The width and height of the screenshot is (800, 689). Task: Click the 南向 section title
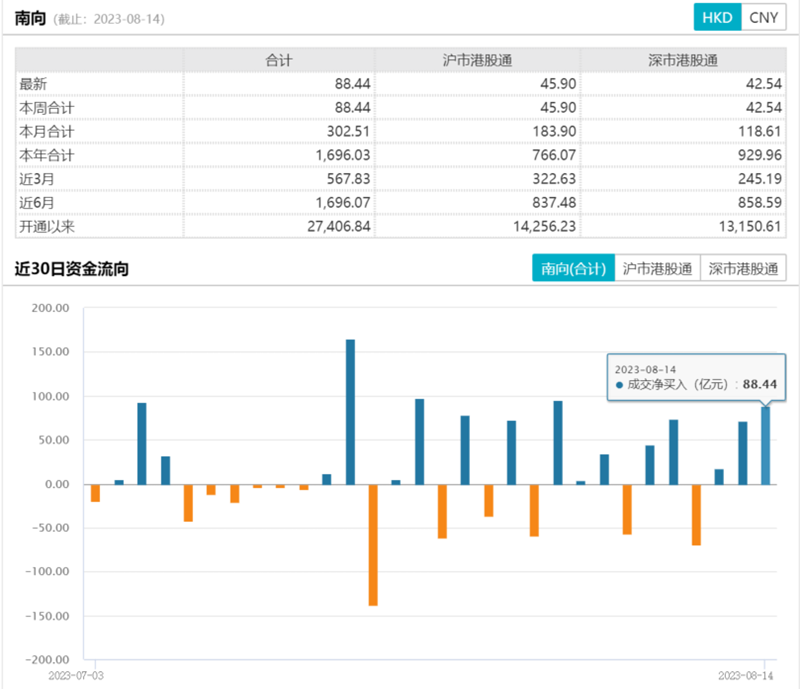click(x=30, y=18)
